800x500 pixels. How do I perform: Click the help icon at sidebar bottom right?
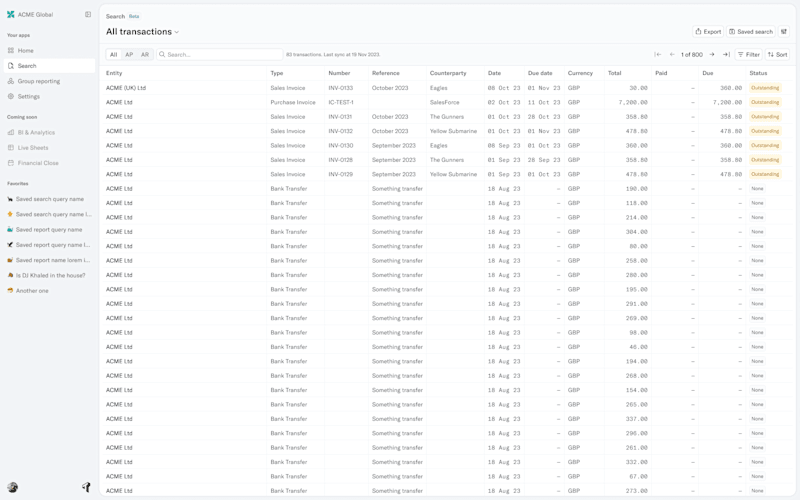pyautogui.click(x=86, y=487)
